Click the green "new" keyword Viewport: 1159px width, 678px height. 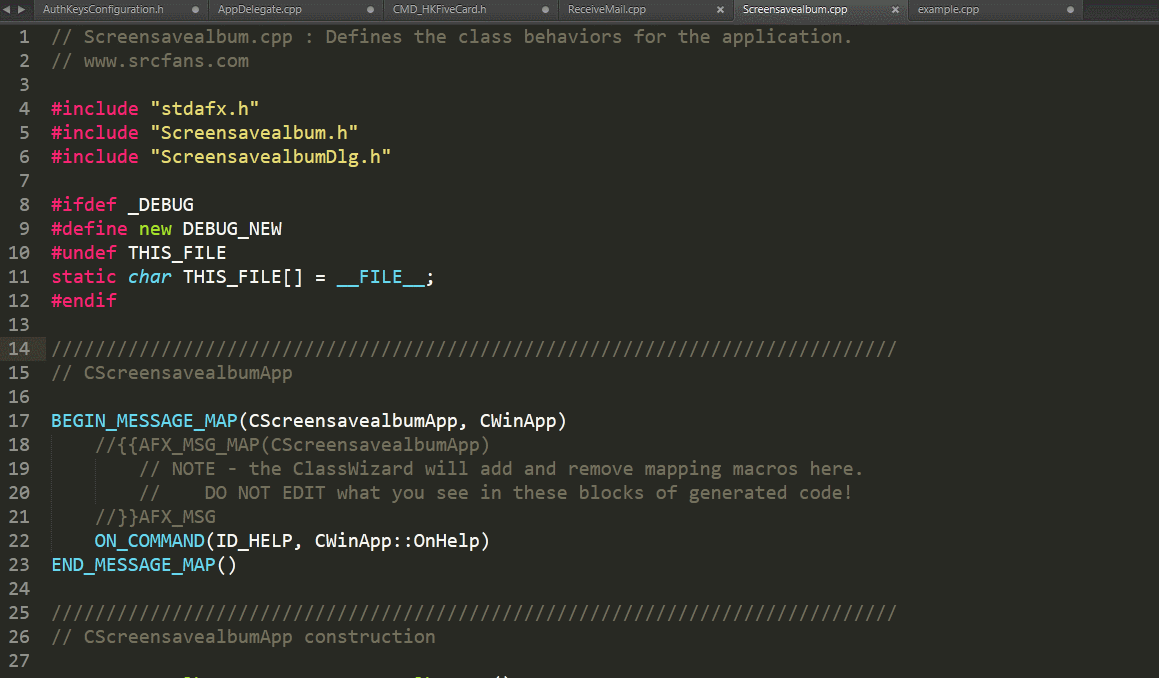pos(155,229)
